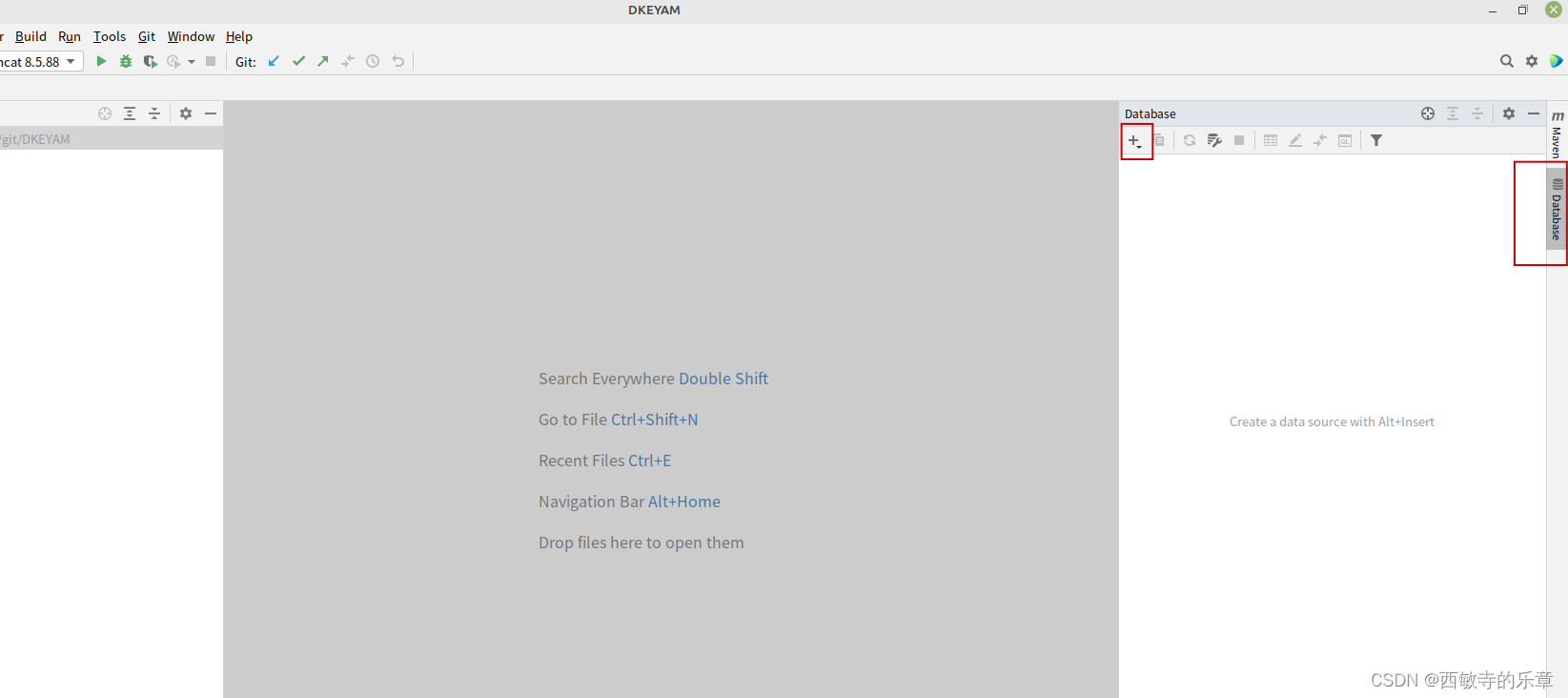This screenshot has width=1568, height=698.
Task: Open the Git menu
Action: tap(147, 36)
